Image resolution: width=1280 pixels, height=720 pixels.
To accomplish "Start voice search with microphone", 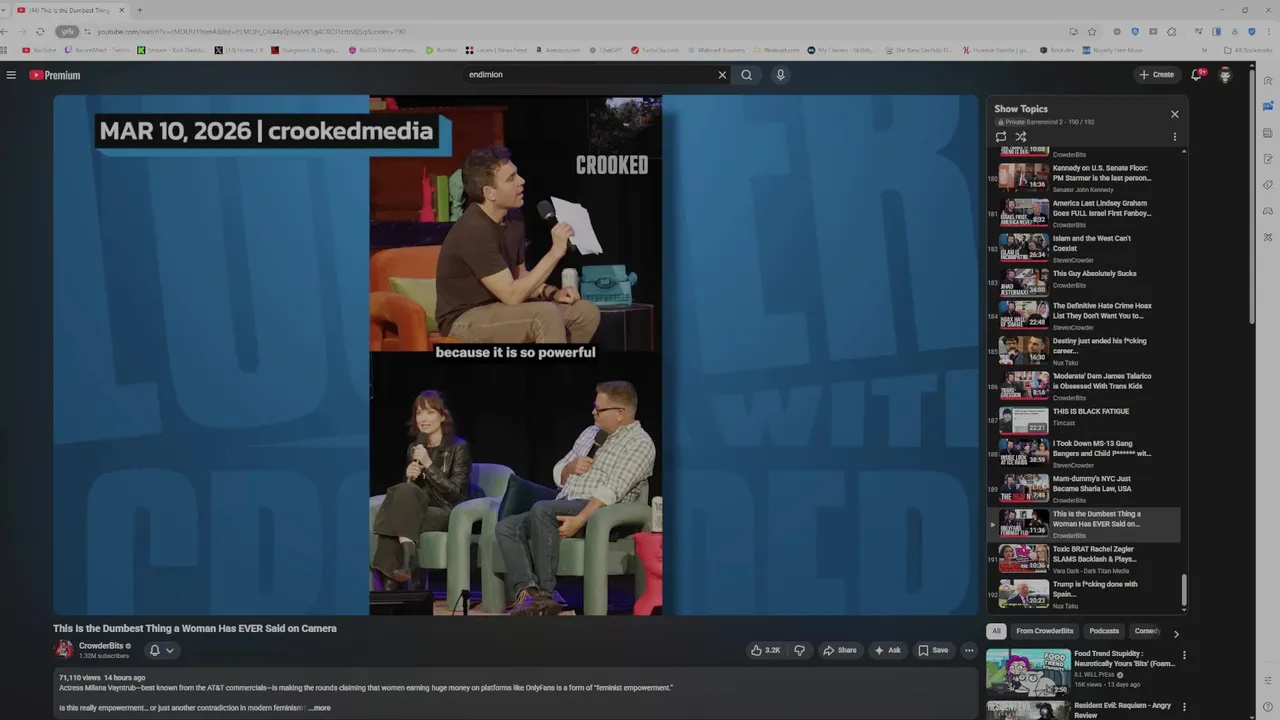I will (780, 75).
